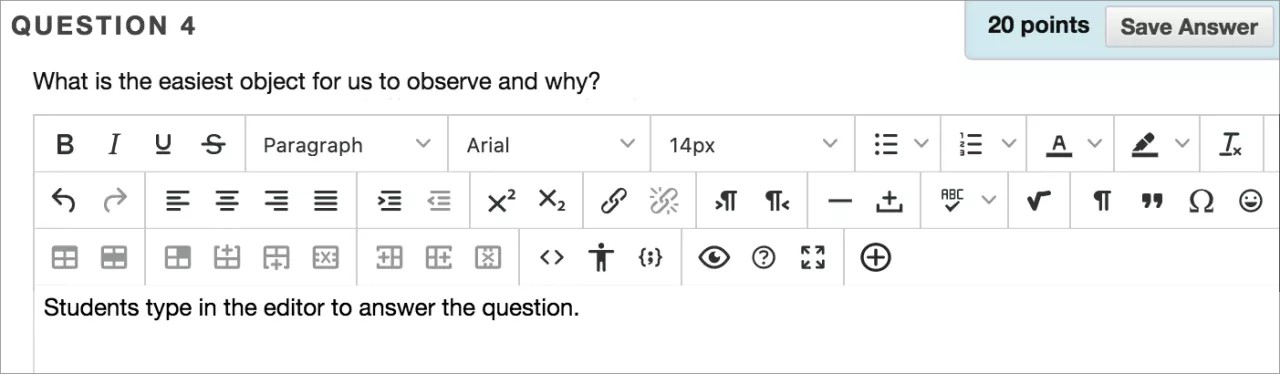This screenshot has width=1280, height=374.
Task: Insert or edit a link
Action: (x=613, y=201)
